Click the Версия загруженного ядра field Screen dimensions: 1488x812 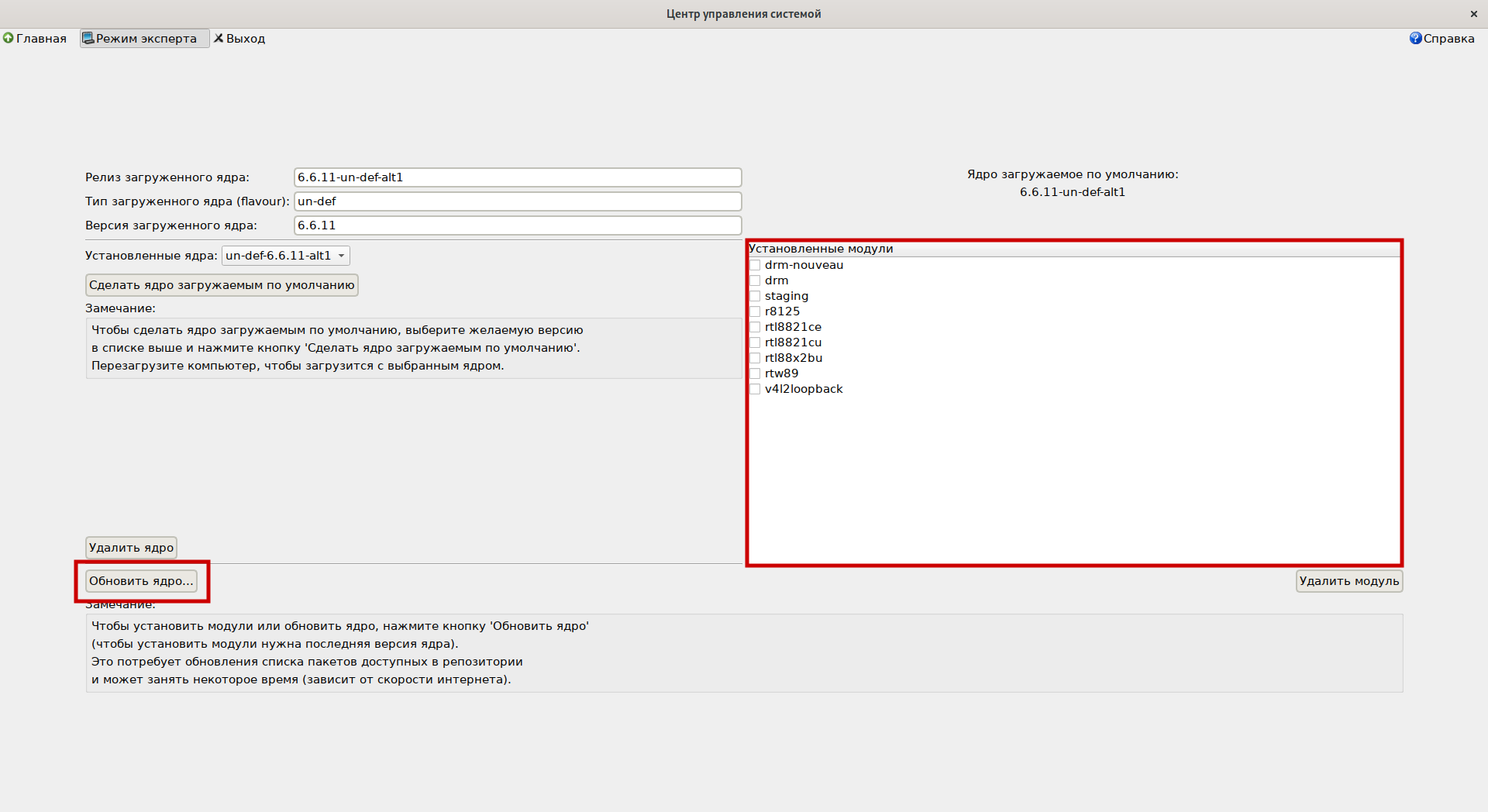pos(518,225)
